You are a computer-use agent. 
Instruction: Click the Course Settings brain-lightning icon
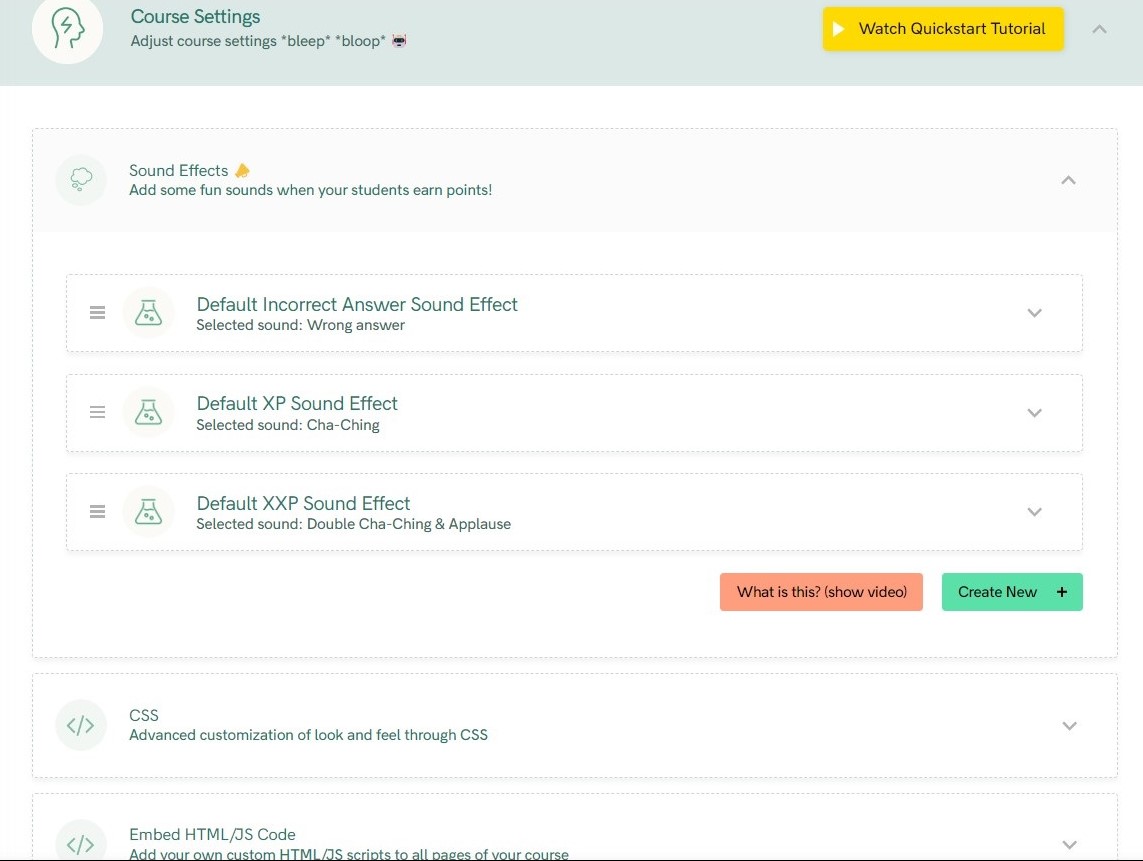(x=67, y=28)
